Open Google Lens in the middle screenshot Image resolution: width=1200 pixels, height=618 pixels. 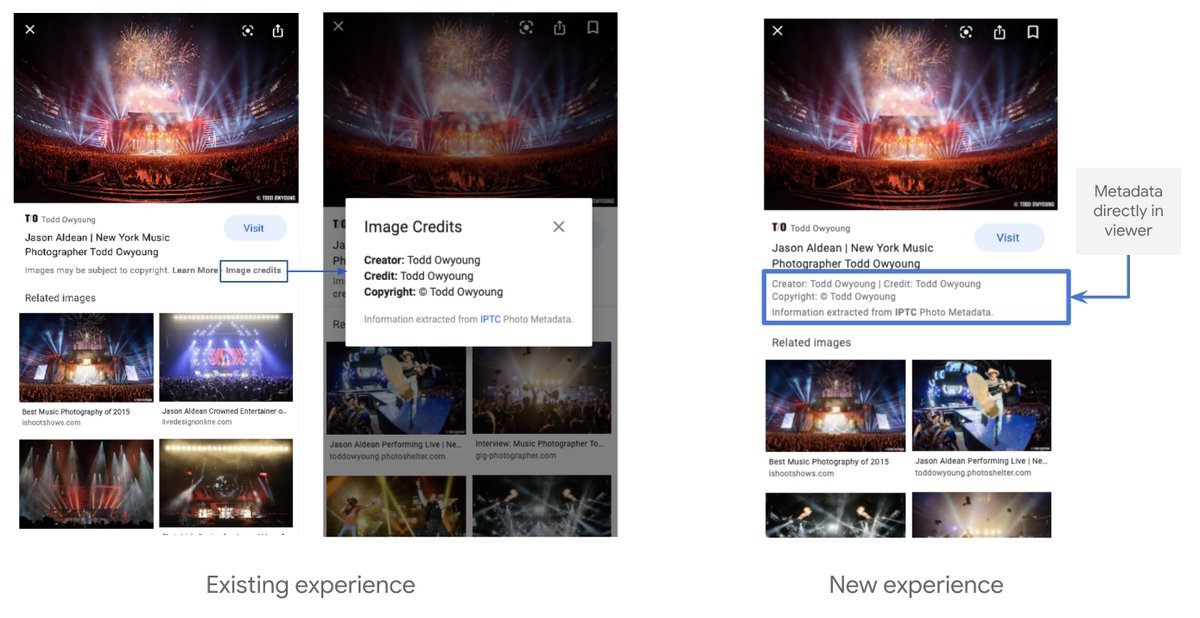pos(527,27)
